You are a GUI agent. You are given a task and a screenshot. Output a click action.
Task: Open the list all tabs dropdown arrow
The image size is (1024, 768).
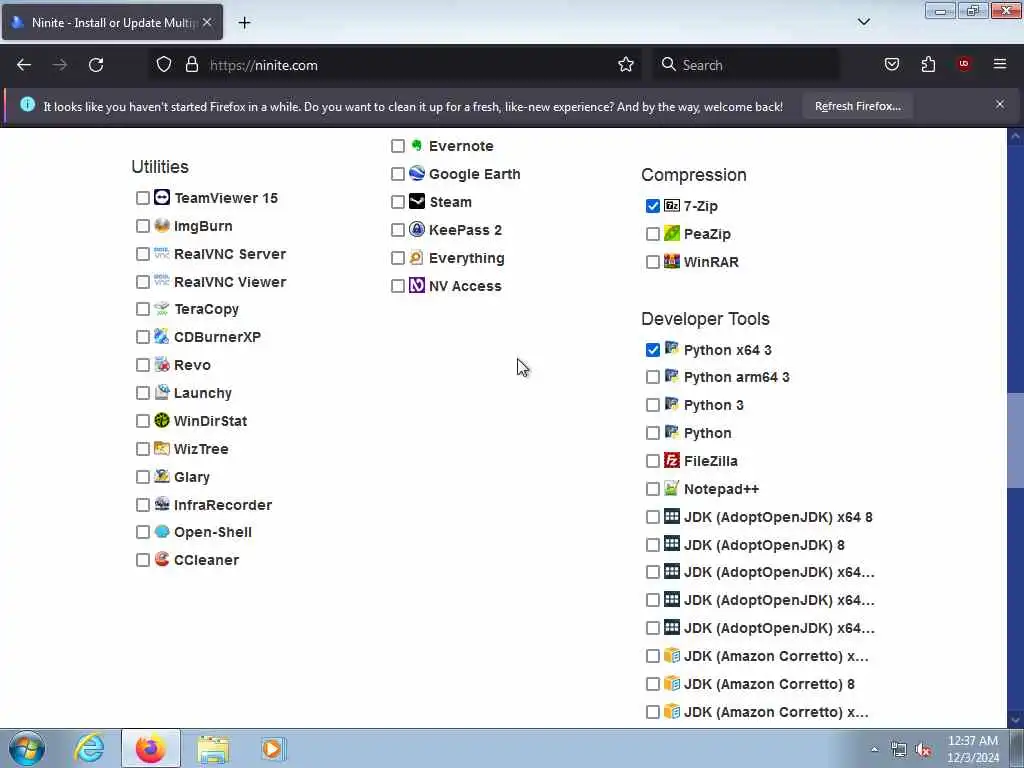(863, 22)
